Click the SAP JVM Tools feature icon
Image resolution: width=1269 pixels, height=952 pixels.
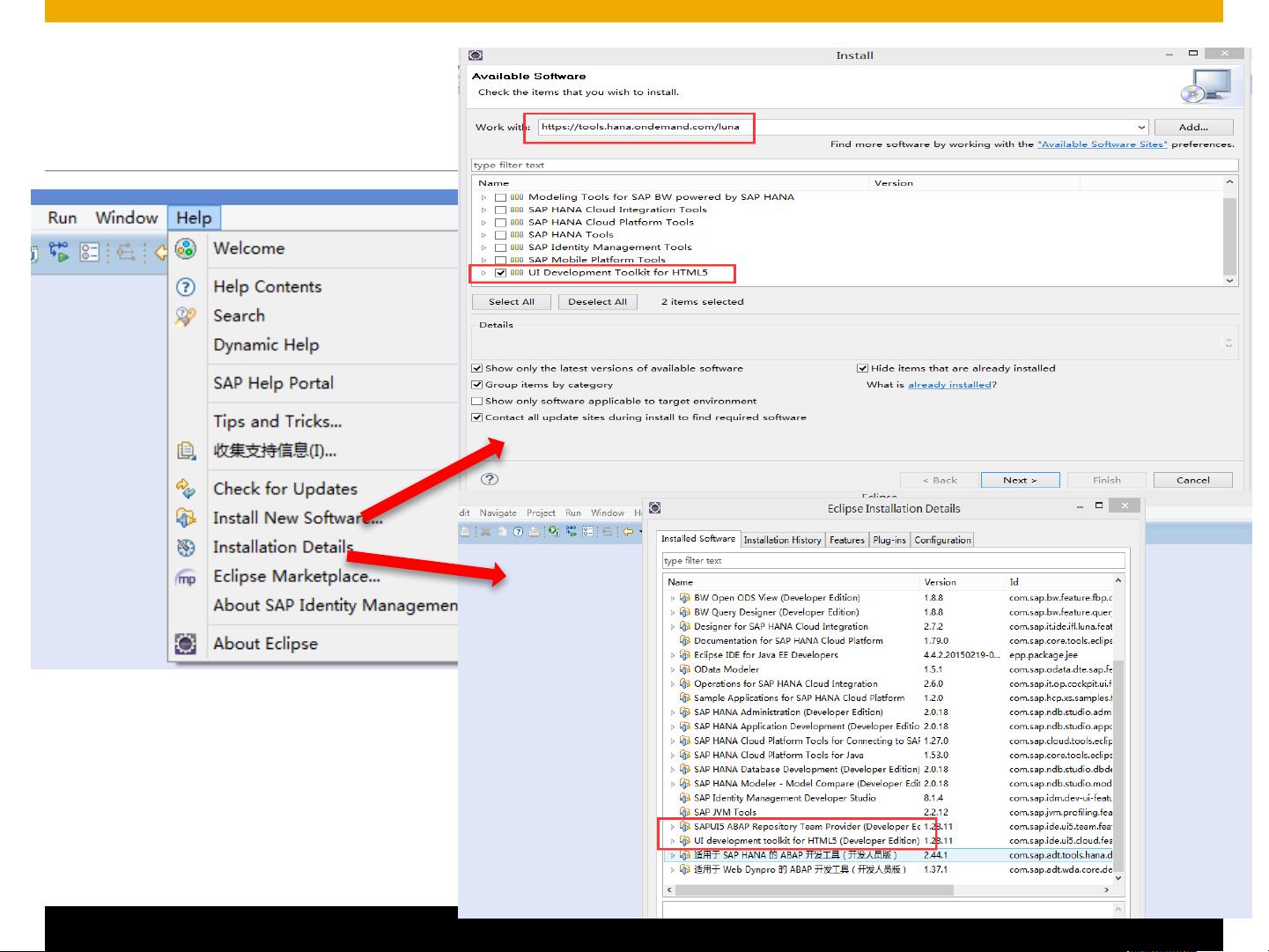(x=684, y=812)
